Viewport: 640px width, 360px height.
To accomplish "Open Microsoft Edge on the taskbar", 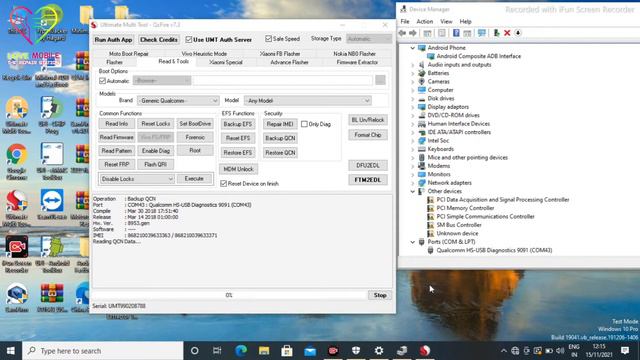I will [241, 351].
